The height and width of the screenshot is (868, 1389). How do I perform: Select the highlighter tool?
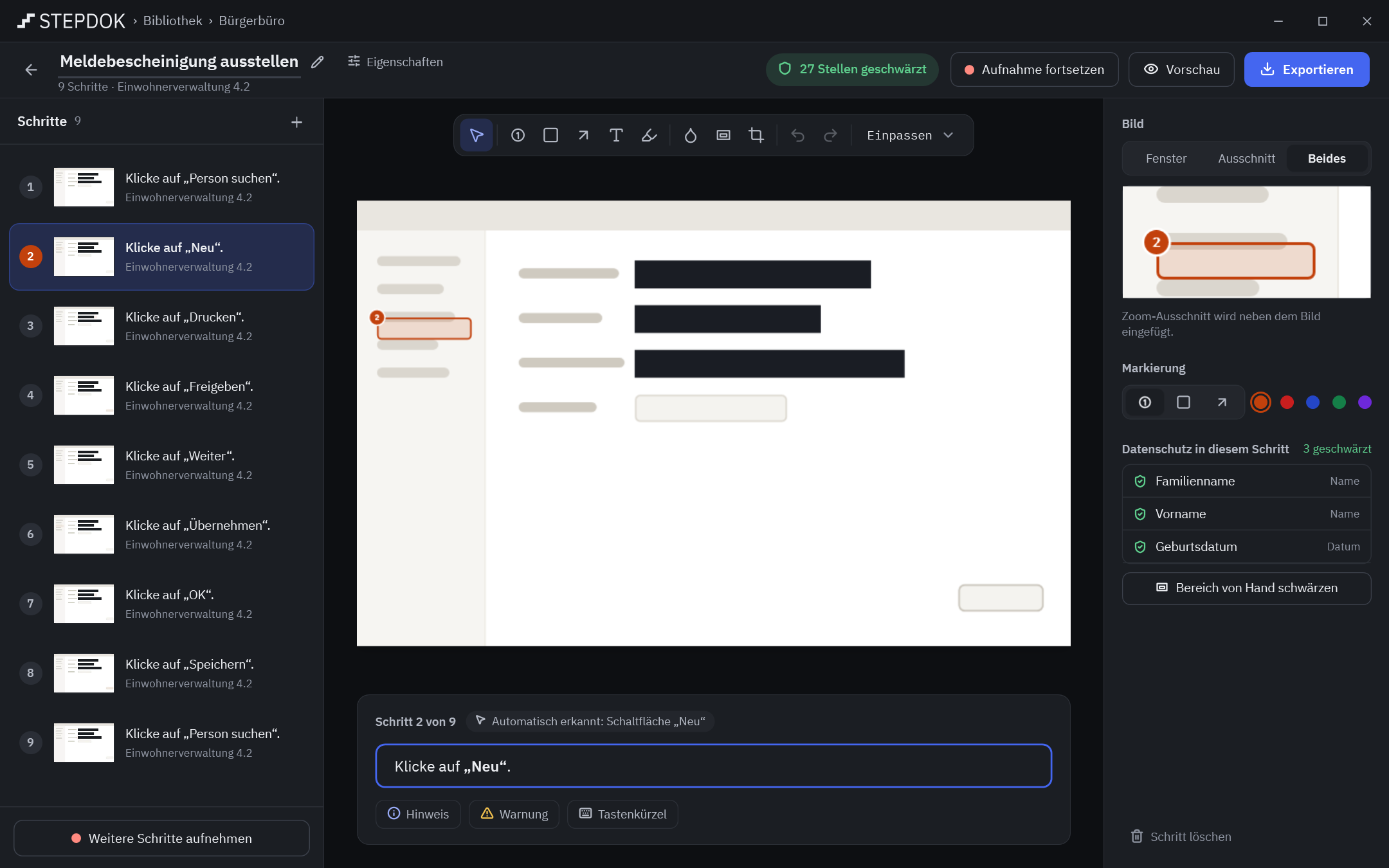coord(649,135)
